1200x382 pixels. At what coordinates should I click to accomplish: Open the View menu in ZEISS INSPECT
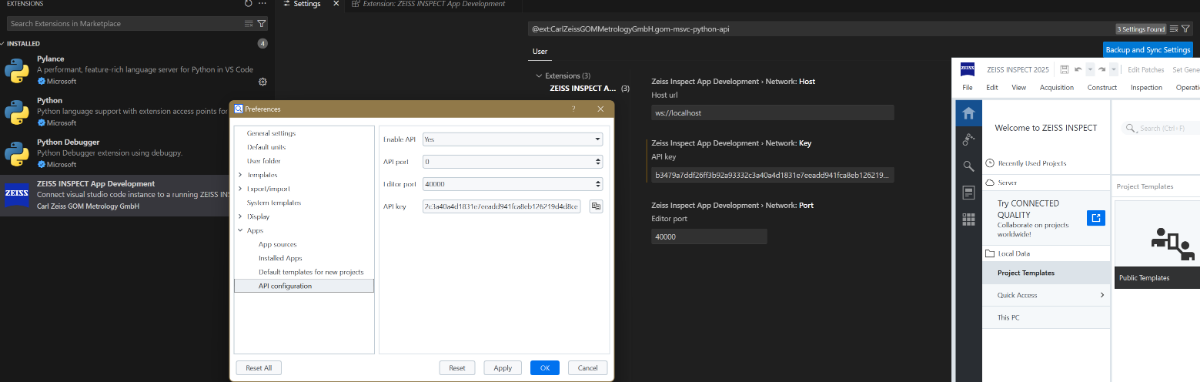pyautogui.click(x=1019, y=87)
